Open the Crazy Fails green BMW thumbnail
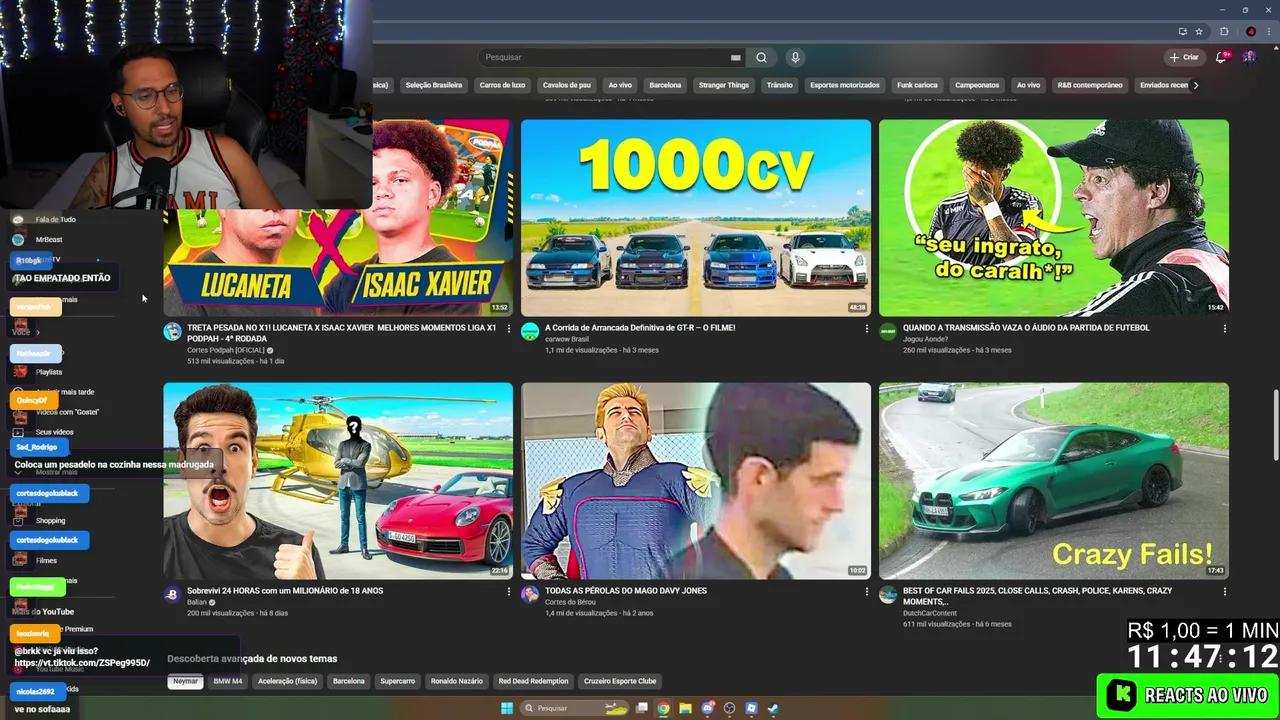This screenshot has height=720, width=1280. point(1054,481)
